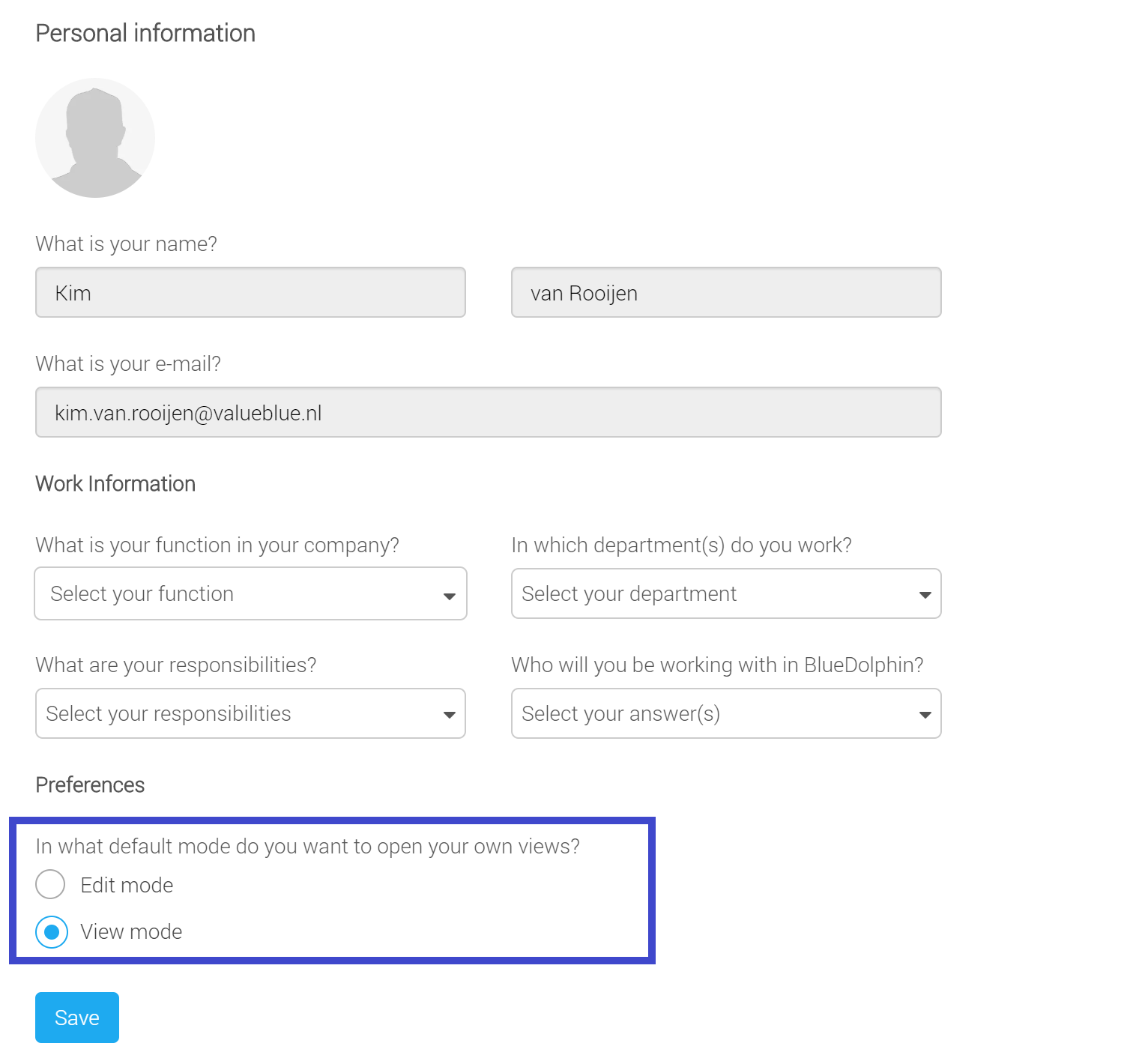This screenshot has width=1127, height=1064.
Task: Click the last name field 'van Rooijen'
Action: click(726, 292)
